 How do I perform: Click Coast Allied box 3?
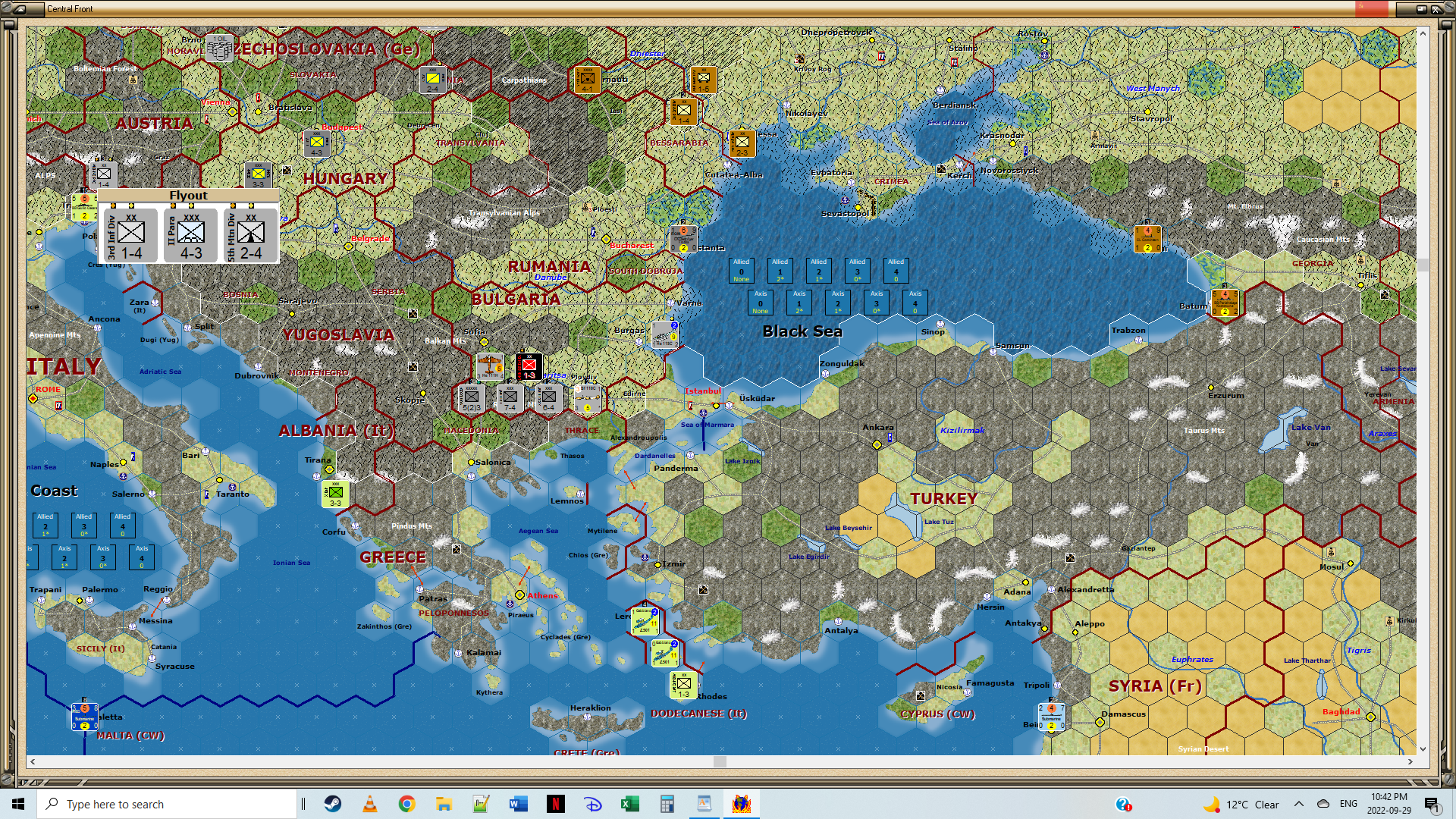pos(83,526)
